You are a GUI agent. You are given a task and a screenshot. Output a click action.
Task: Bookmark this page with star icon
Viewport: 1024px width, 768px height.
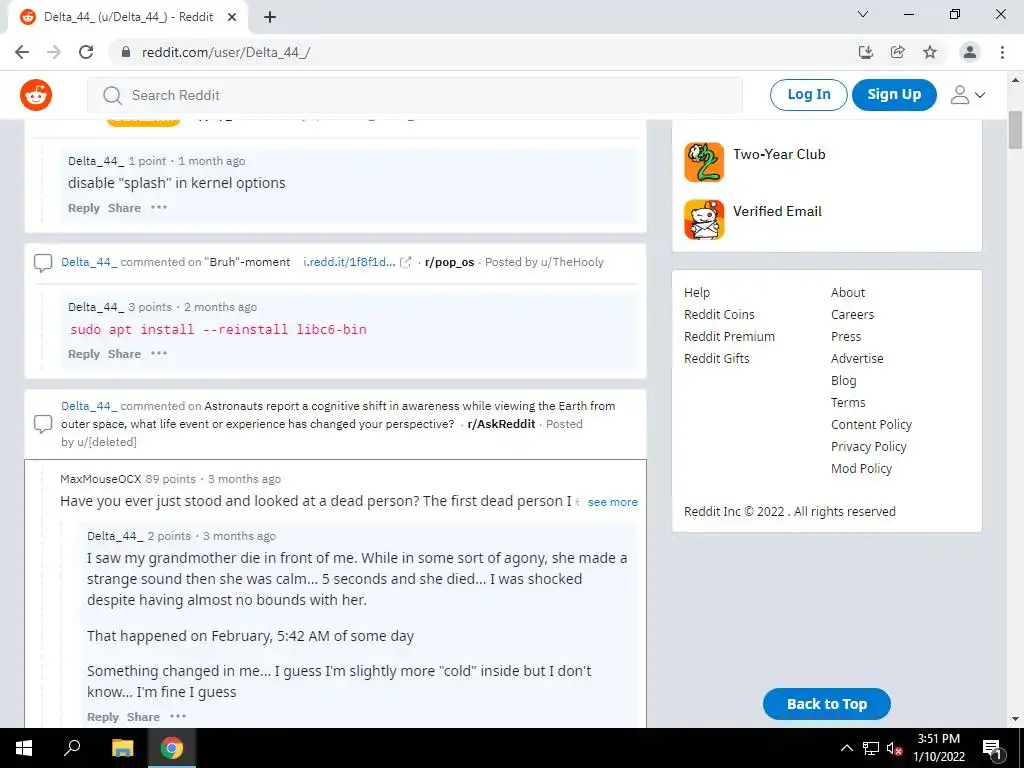click(930, 52)
